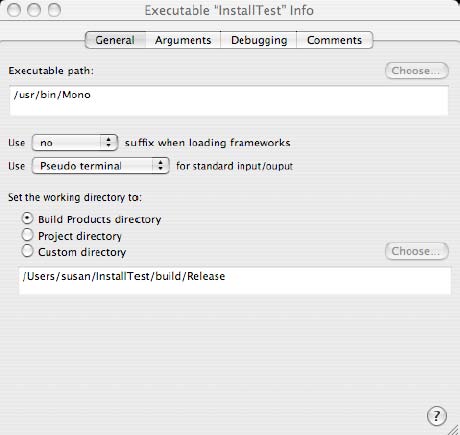Click the red close window button
This screenshot has width=460, height=435.
tap(14, 10)
